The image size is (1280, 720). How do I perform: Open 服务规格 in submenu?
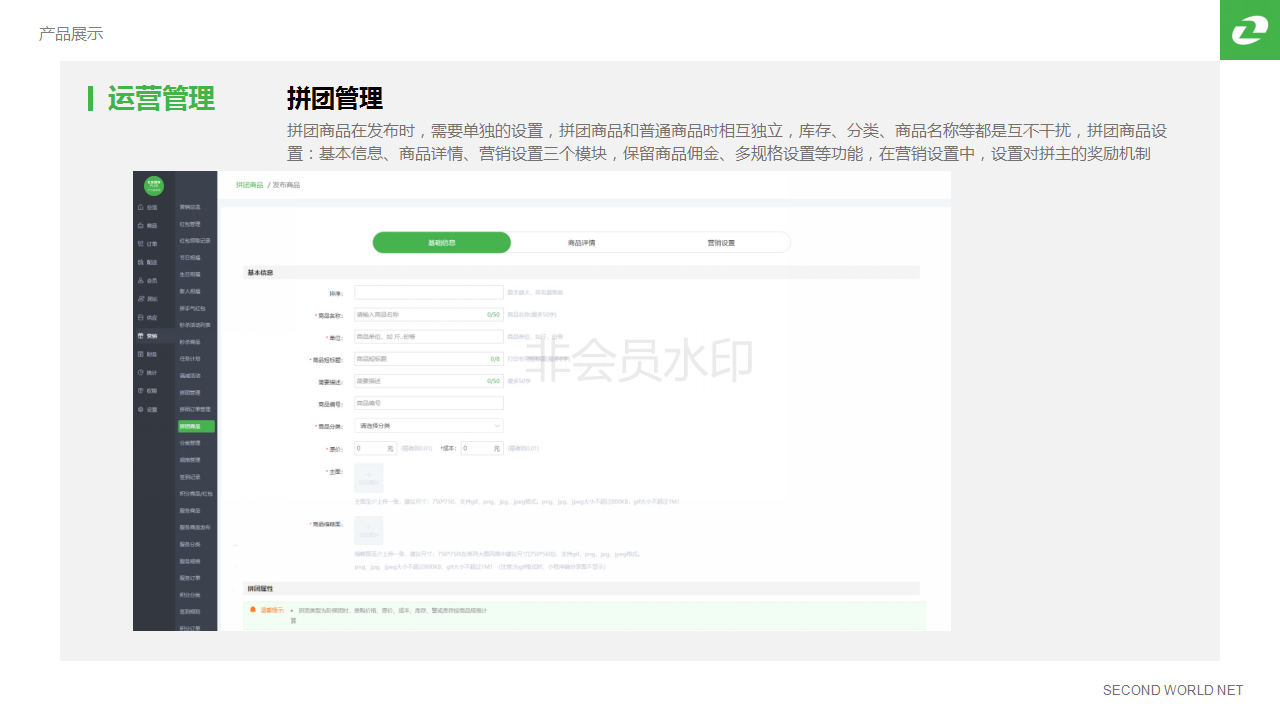click(x=190, y=561)
